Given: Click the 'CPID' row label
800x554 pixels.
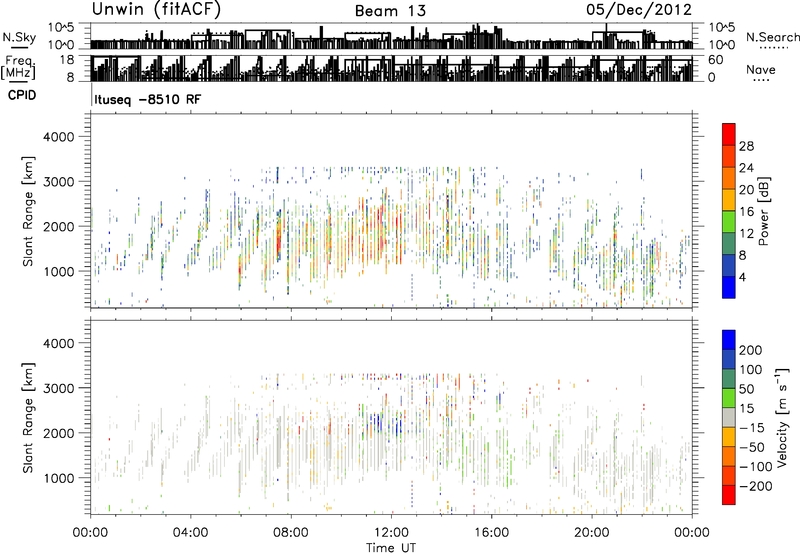Looking at the screenshot, I should point(22,95).
